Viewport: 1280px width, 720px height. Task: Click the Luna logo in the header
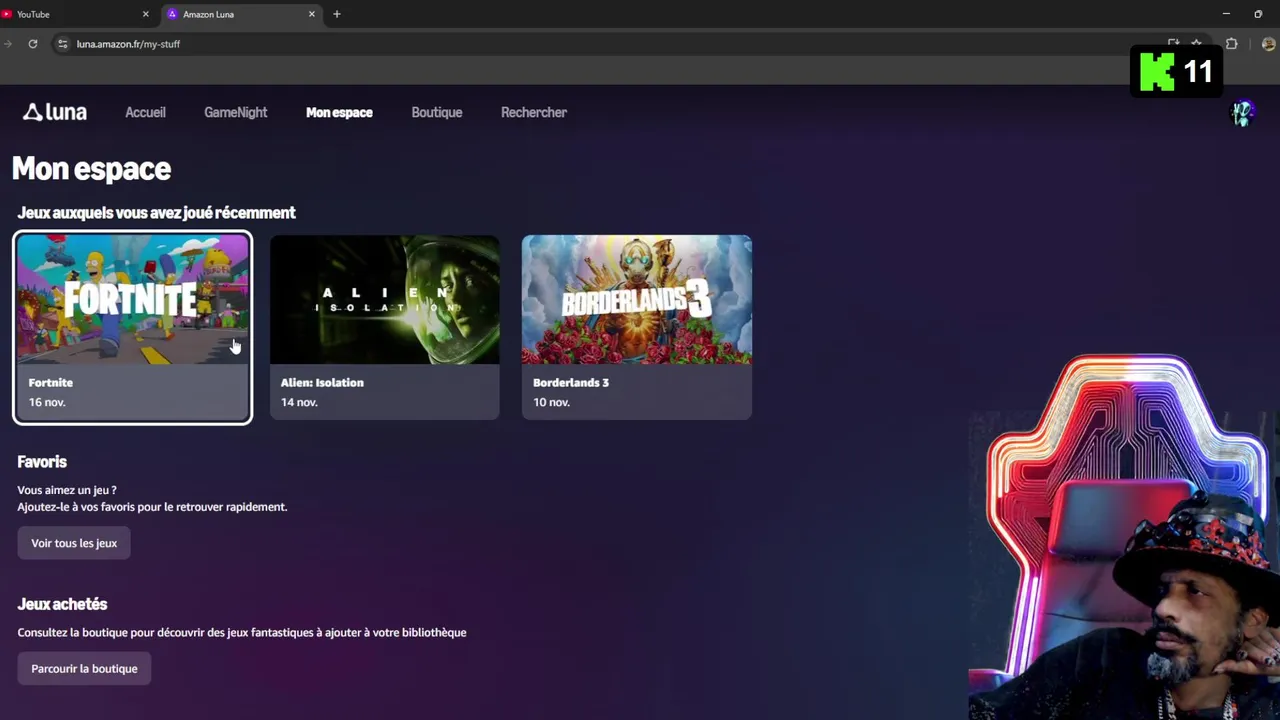point(55,112)
